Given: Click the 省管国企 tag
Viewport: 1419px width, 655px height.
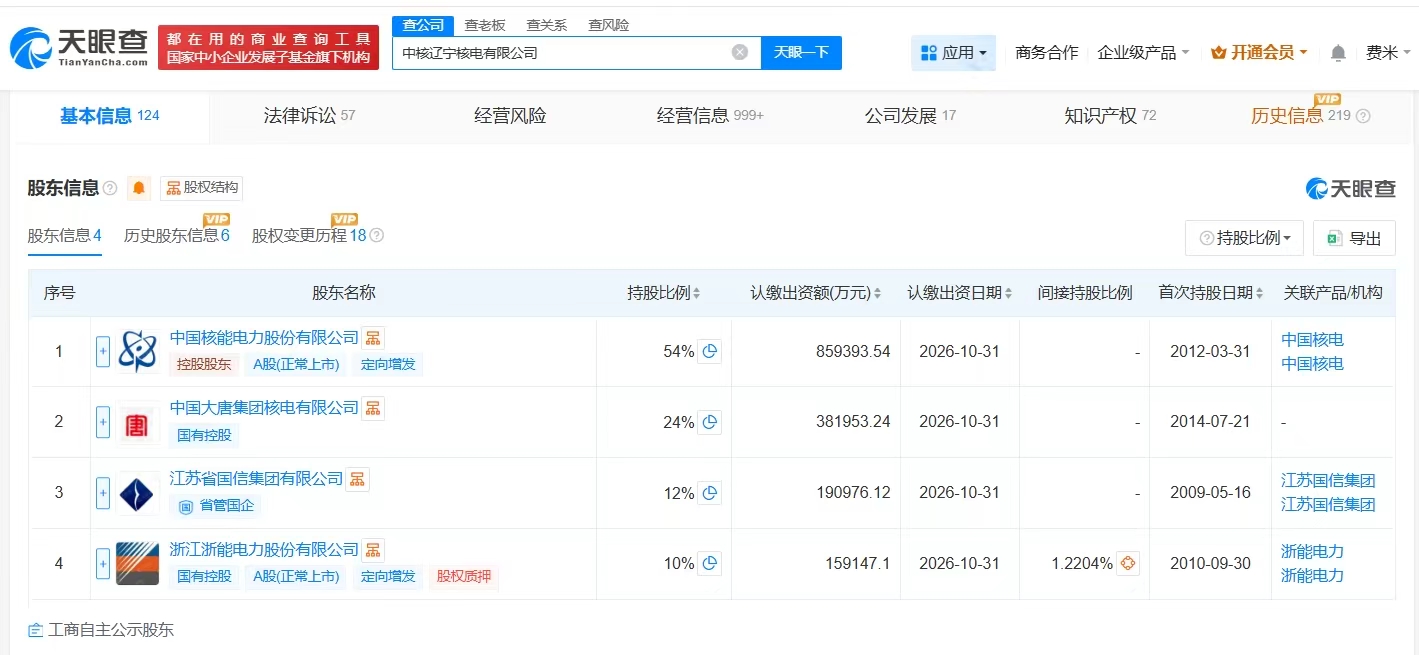Looking at the screenshot, I should click(217, 506).
